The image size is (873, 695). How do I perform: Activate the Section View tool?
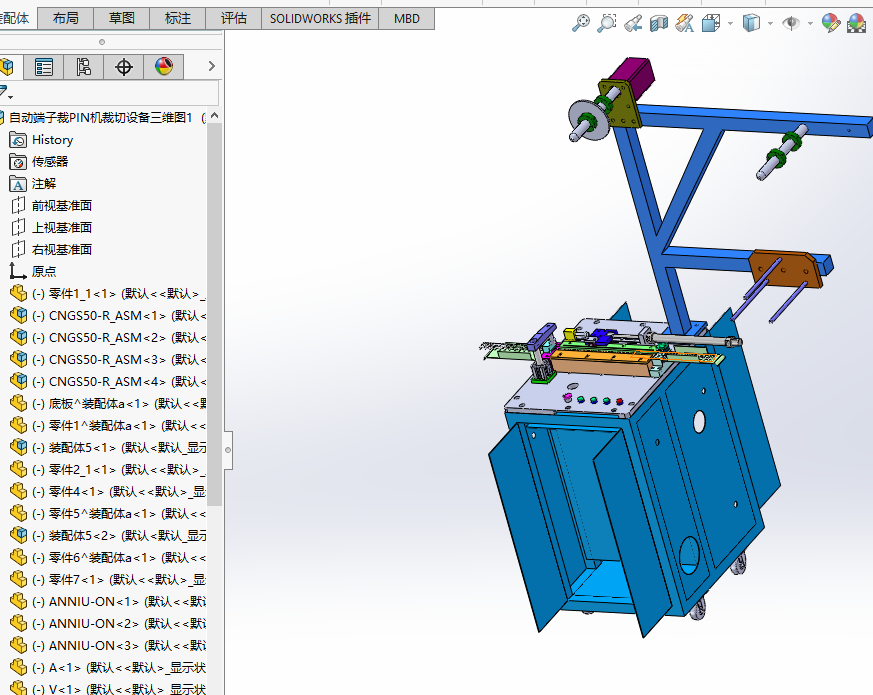pos(659,23)
